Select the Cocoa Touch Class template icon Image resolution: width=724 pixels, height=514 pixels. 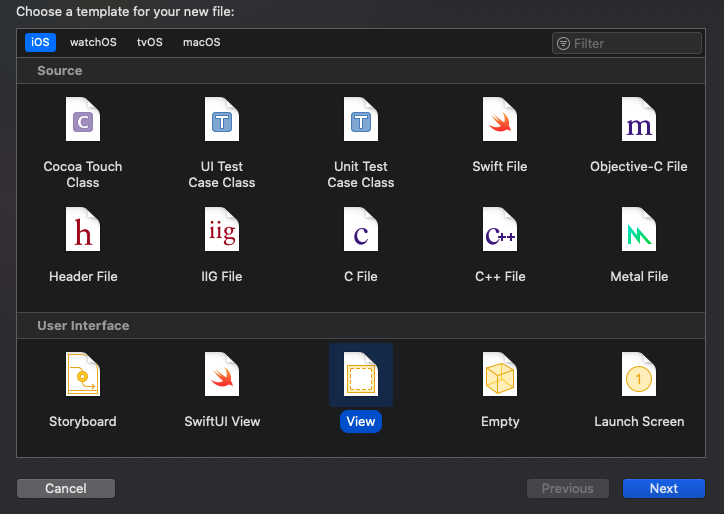pyautogui.click(x=83, y=119)
